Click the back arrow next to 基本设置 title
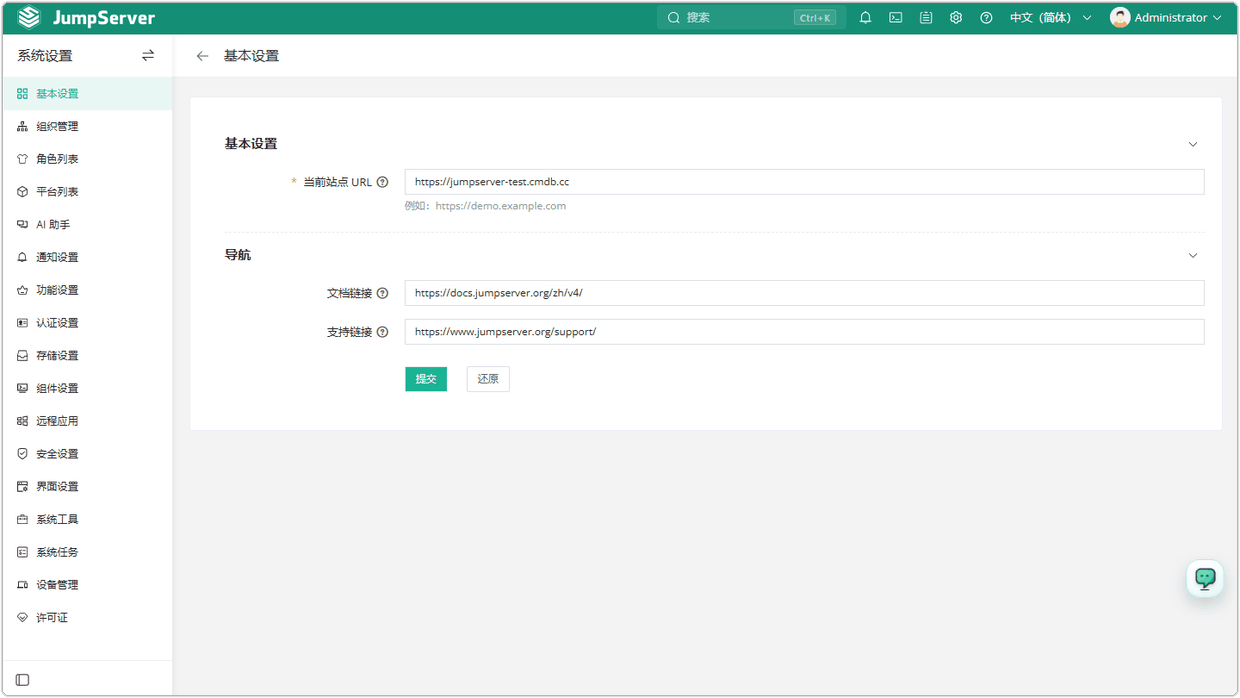This screenshot has width=1240, height=698. [203, 56]
